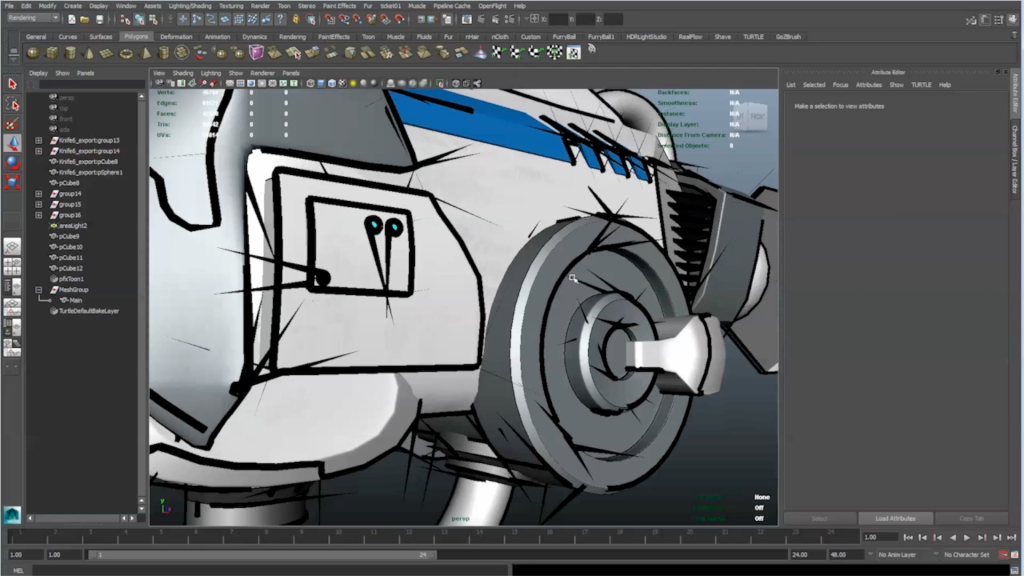This screenshot has height=576, width=1024.
Task: Click the Save Scene icon
Action: click(99, 19)
